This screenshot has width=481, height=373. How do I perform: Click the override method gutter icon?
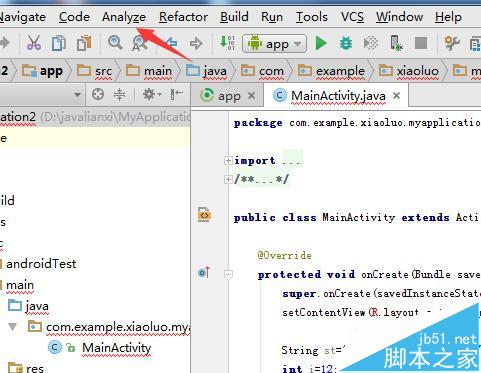[204, 273]
